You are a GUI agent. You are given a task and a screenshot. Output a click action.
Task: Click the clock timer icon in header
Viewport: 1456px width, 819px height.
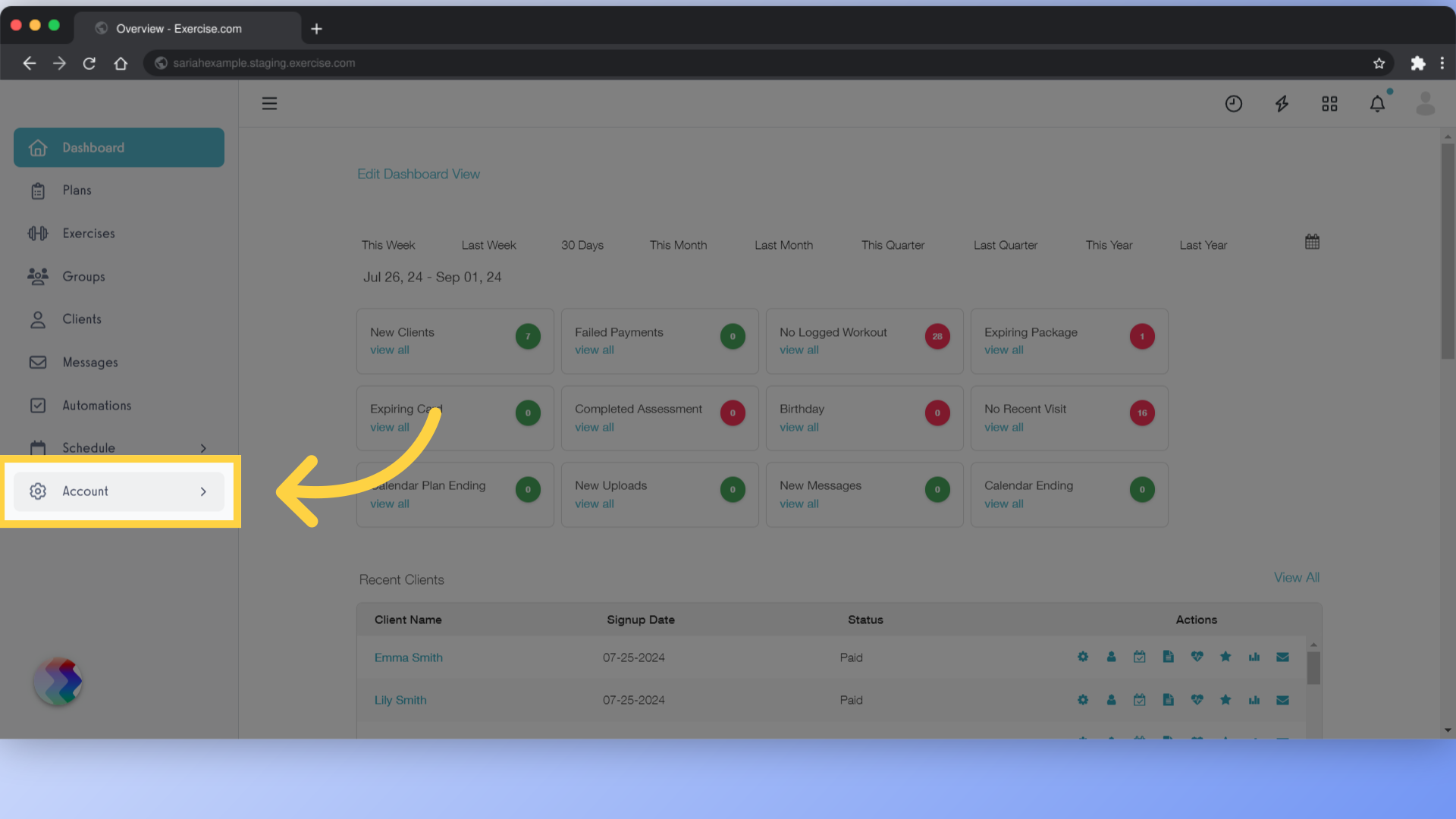(1234, 104)
